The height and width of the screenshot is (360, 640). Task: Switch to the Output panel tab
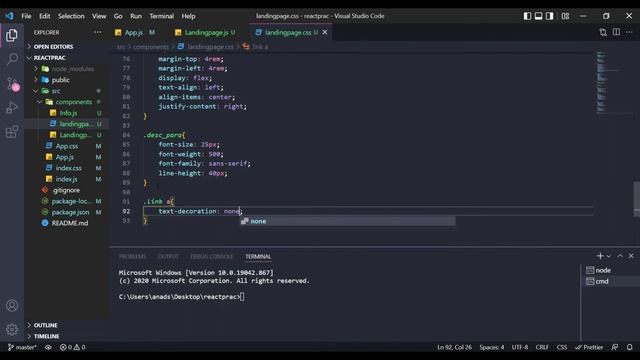point(168,256)
